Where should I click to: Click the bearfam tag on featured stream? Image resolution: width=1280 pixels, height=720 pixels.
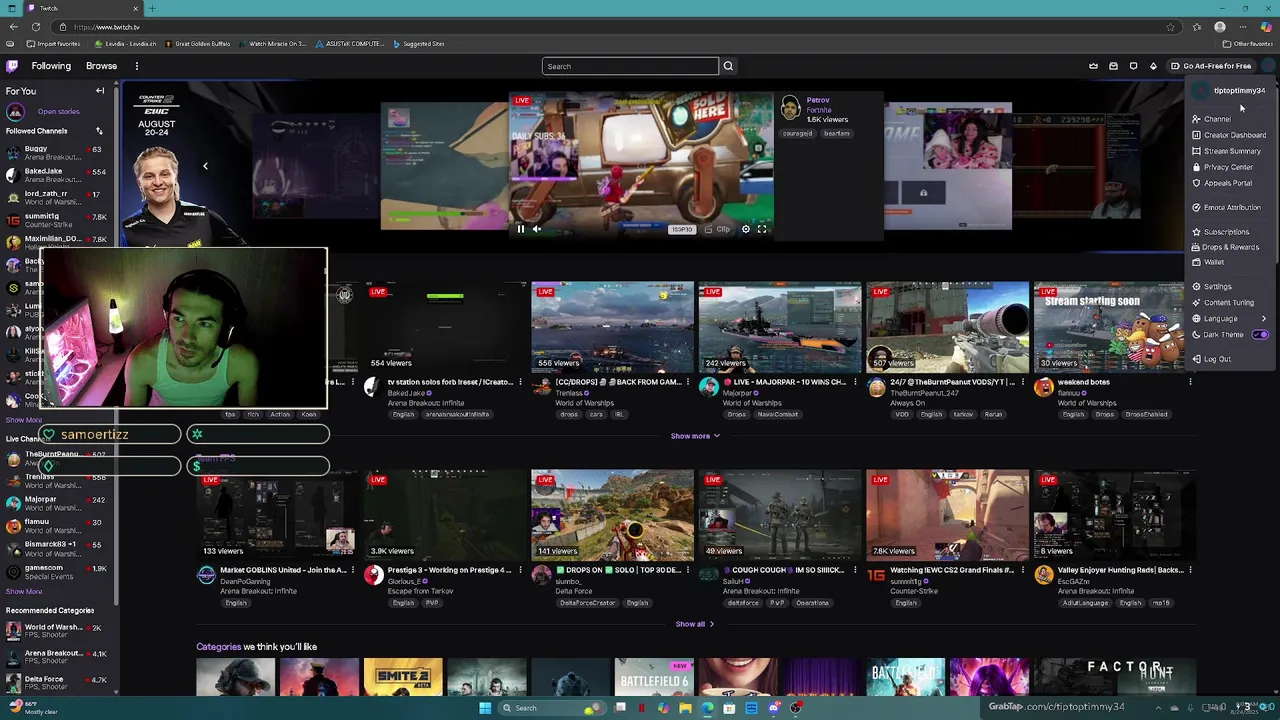[x=837, y=133]
